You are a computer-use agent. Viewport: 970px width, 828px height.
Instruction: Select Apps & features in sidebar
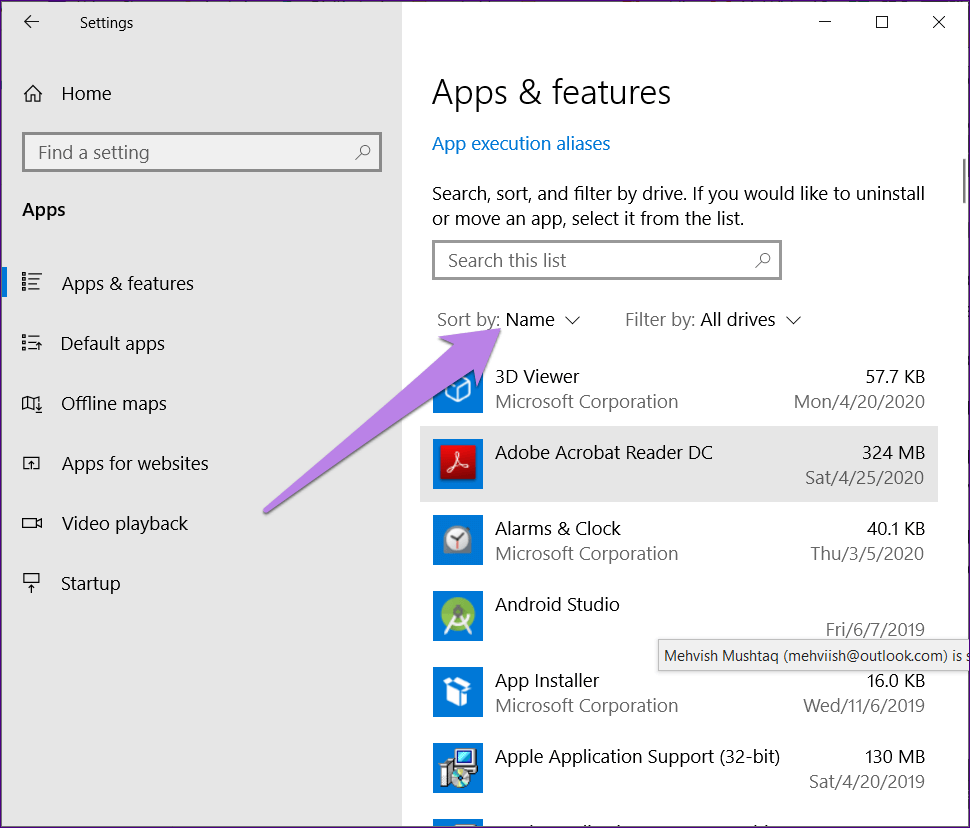[127, 283]
